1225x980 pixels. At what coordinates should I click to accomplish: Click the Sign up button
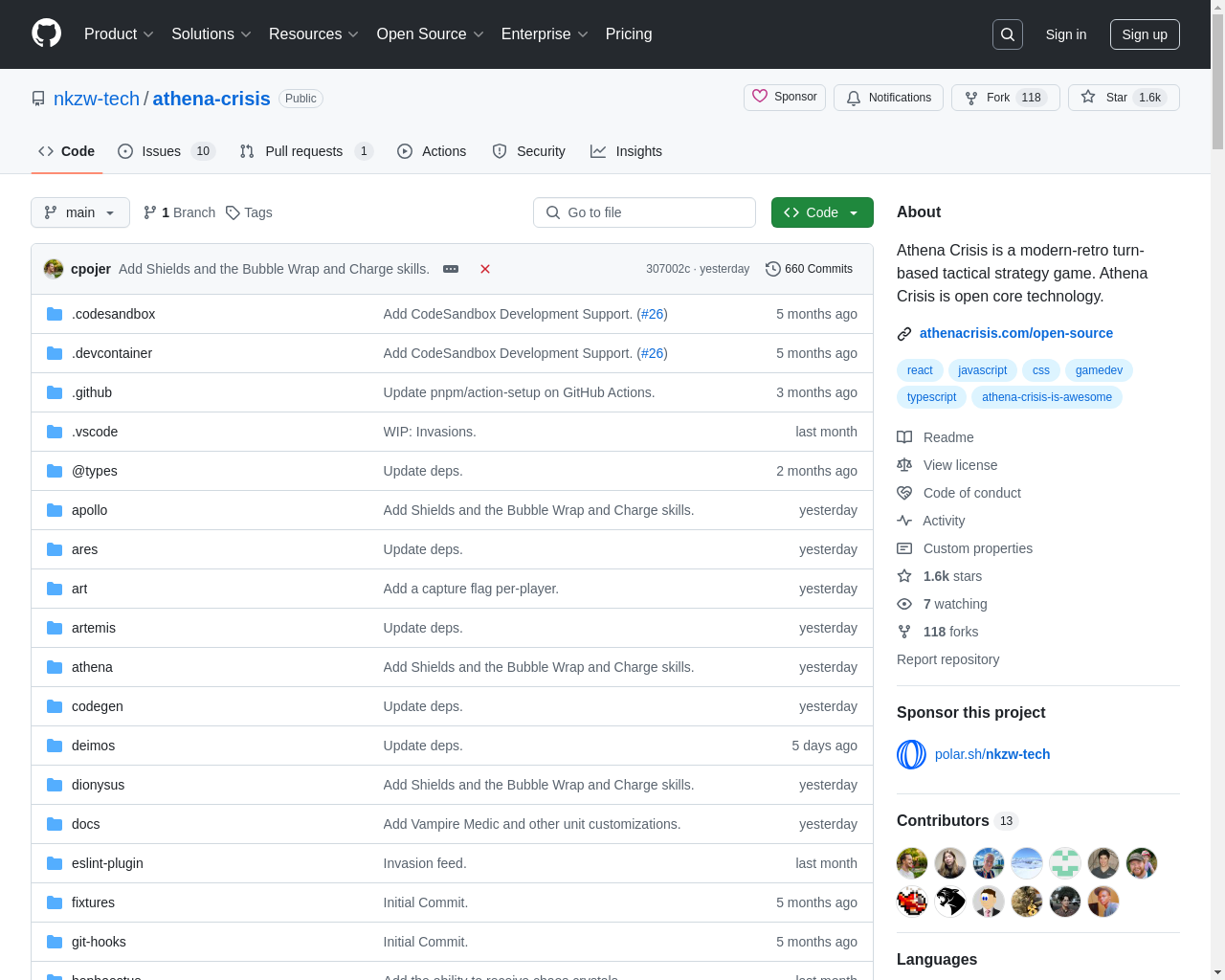click(1145, 34)
